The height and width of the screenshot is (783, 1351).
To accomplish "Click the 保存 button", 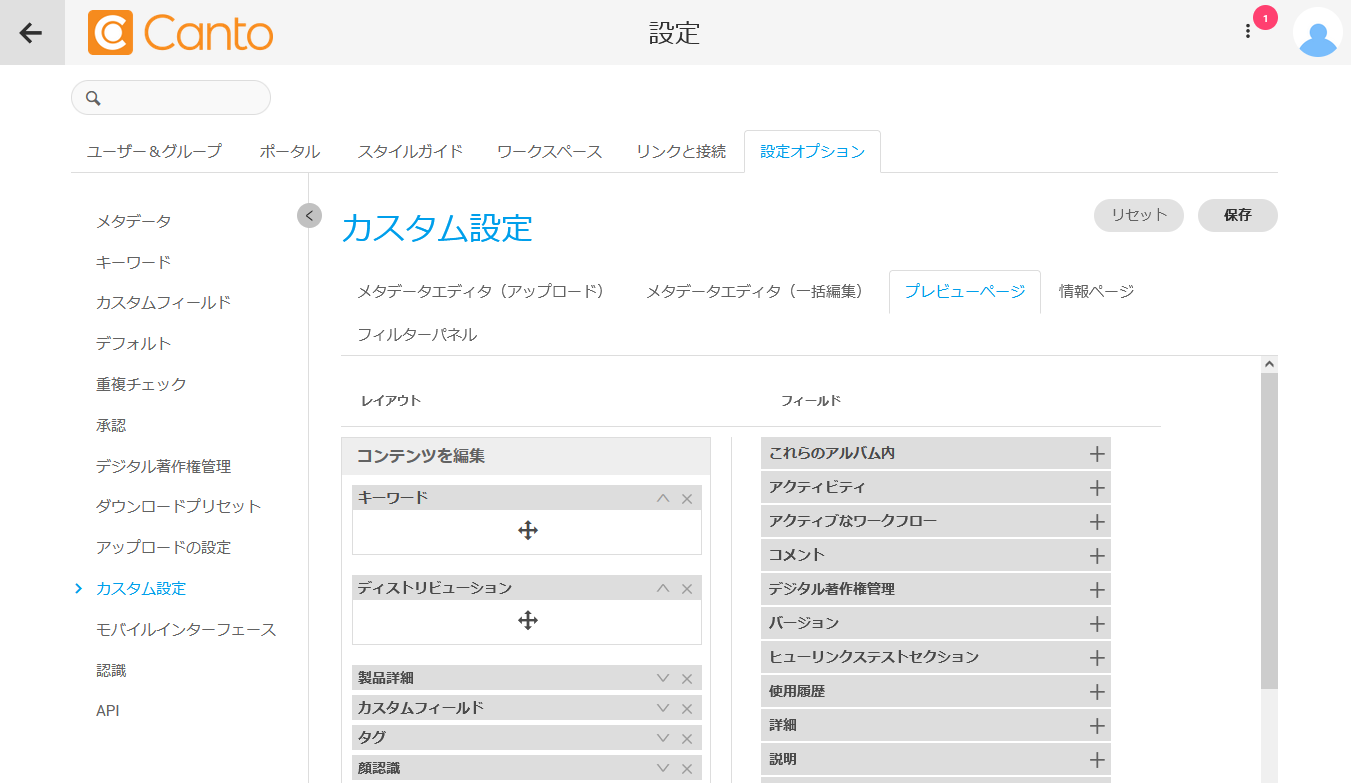I will tap(1237, 215).
